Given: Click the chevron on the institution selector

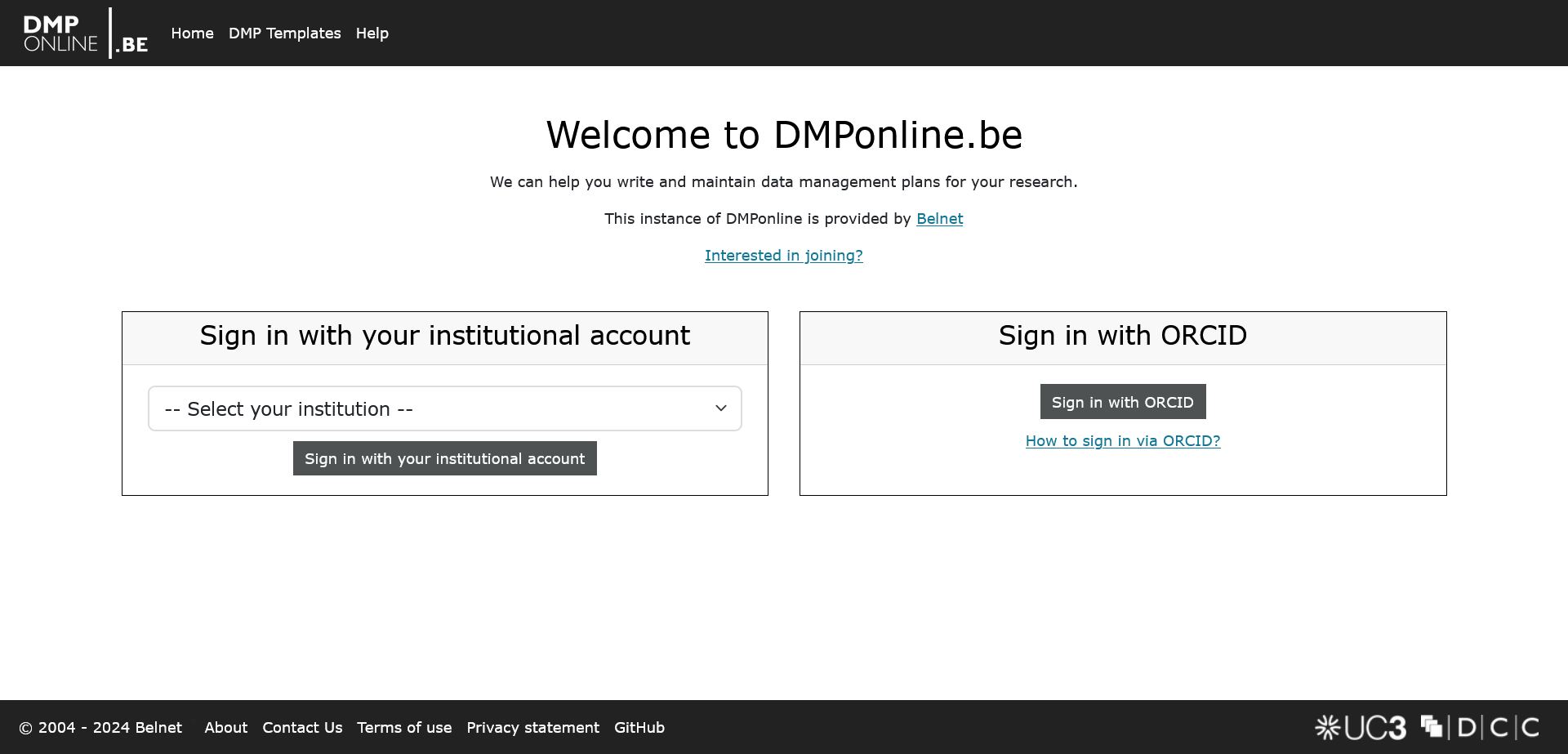Looking at the screenshot, I should 720,408.
